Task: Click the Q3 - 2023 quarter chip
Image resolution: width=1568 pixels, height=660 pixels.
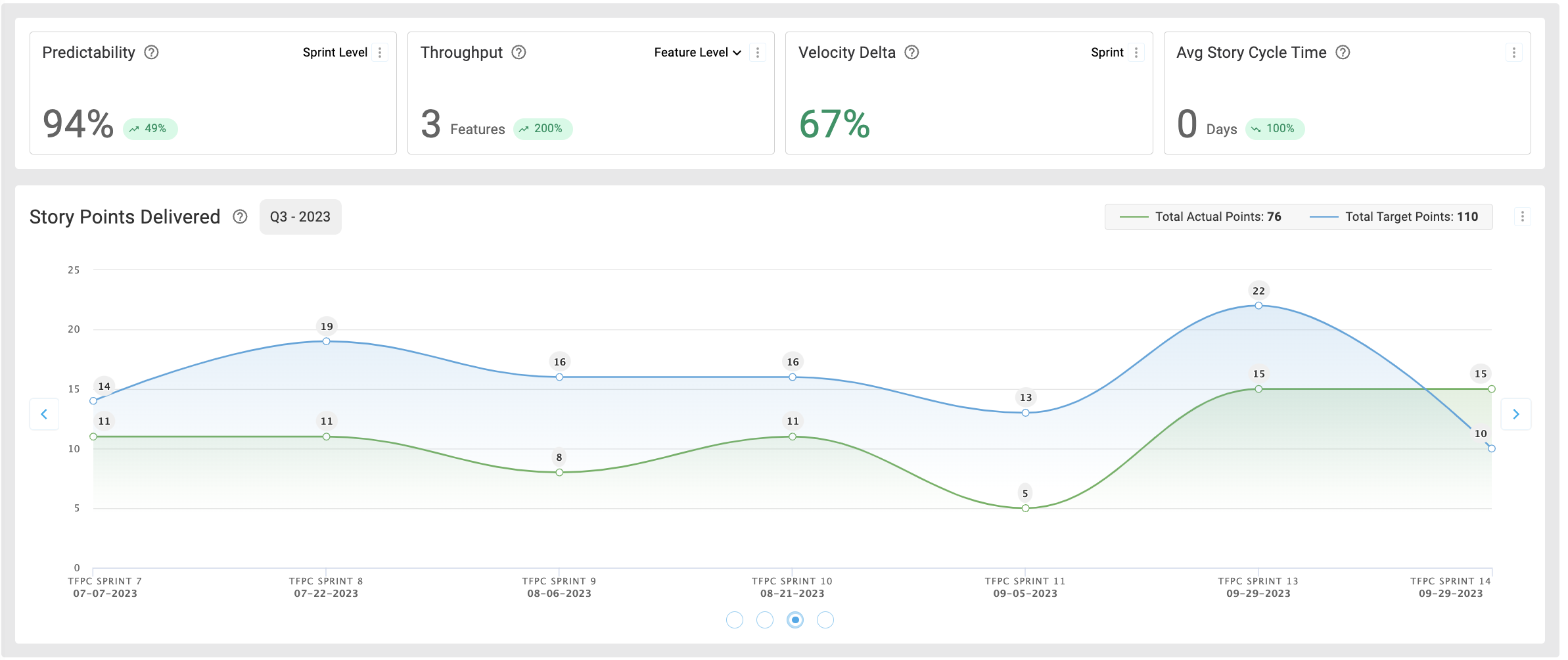Action: tap(300, 217)
